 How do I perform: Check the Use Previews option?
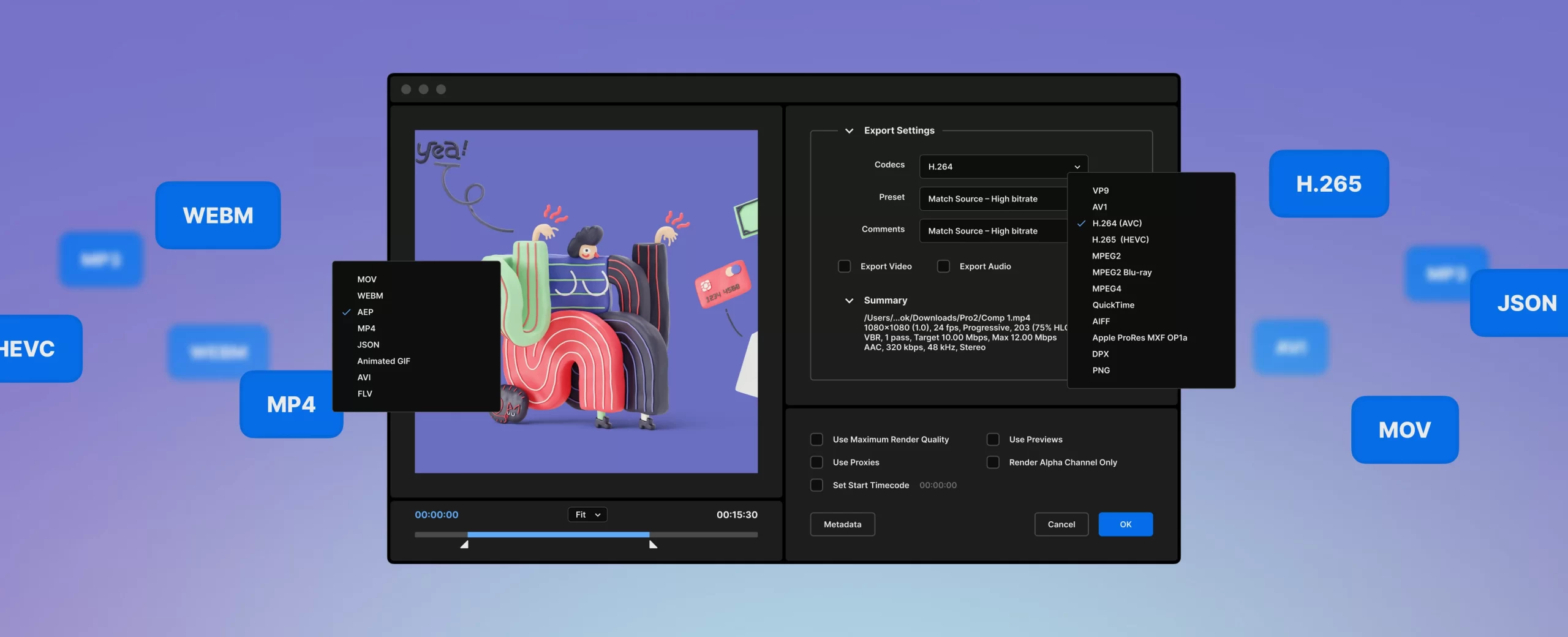click(993, 439)
